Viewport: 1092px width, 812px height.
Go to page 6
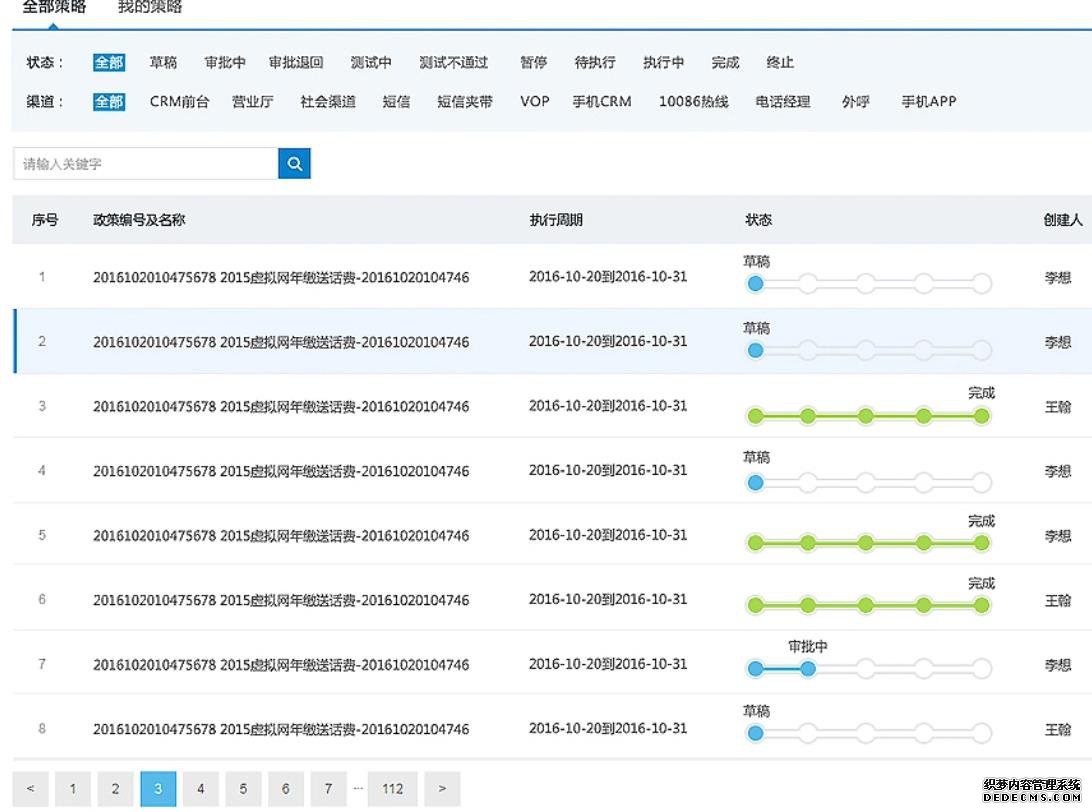[x=286, y=788]
